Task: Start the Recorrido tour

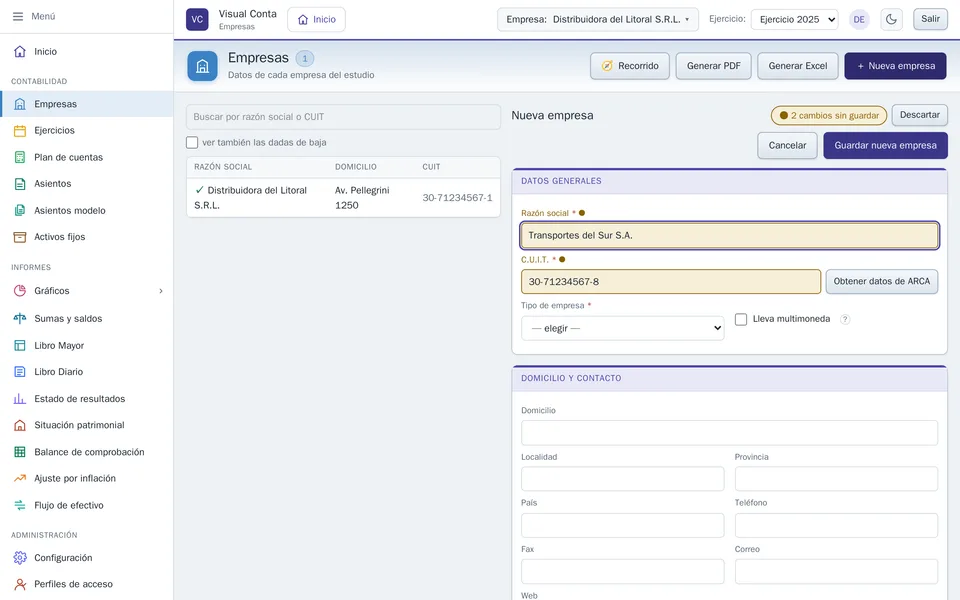Action: coord(630,66)
